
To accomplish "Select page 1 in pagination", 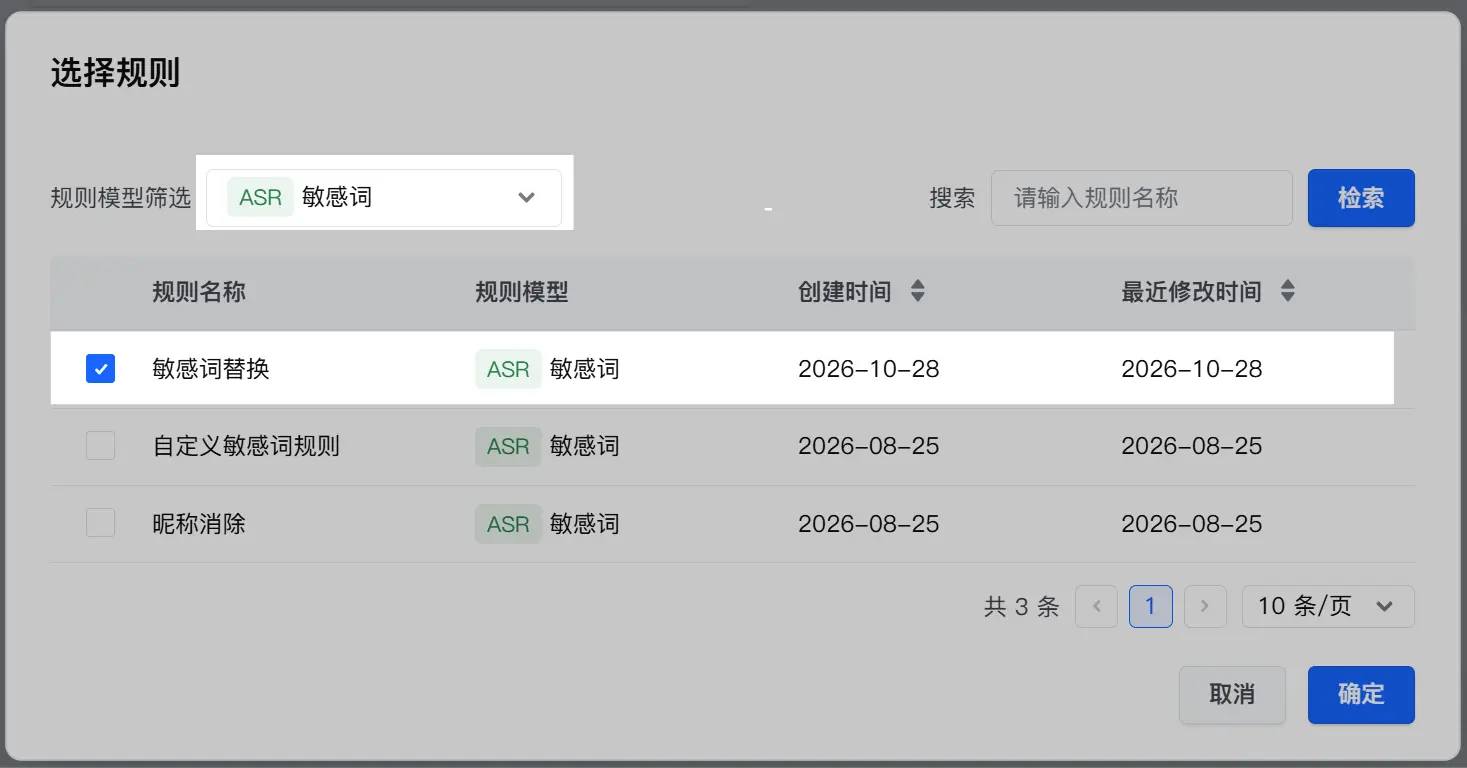I will (x=1151, y=606).
